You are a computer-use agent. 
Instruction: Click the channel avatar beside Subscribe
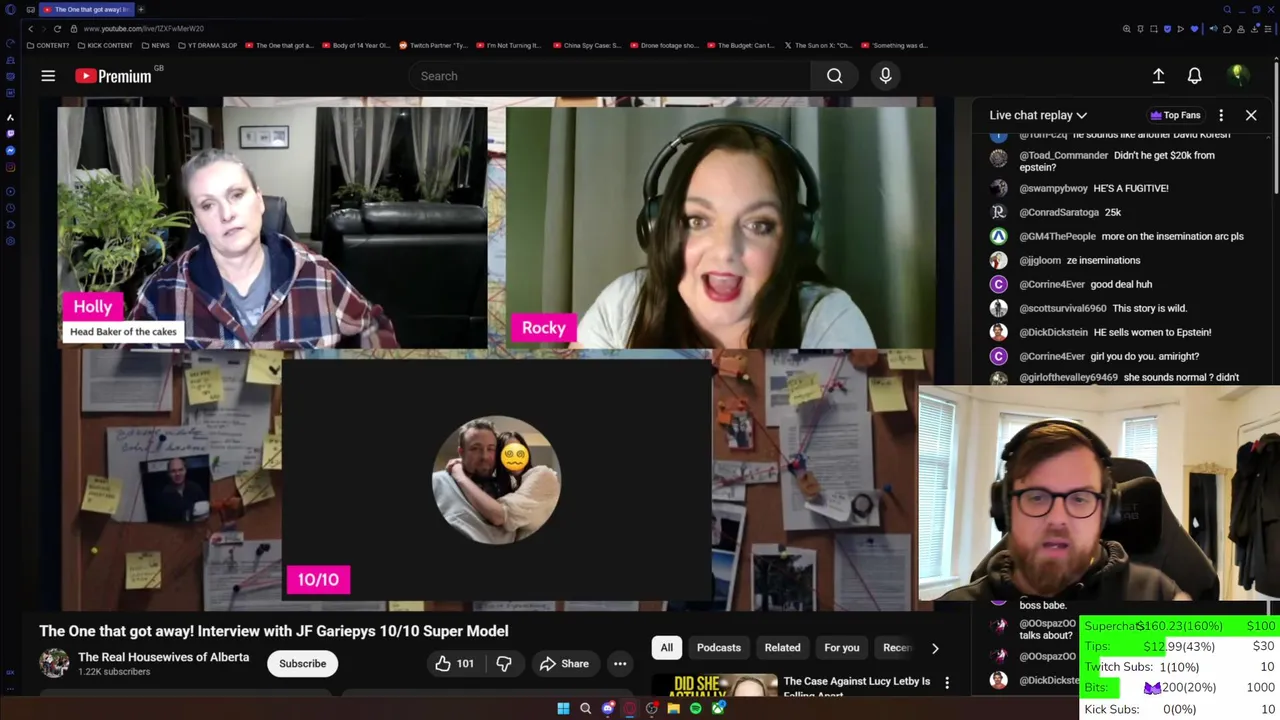pos(55,663)
